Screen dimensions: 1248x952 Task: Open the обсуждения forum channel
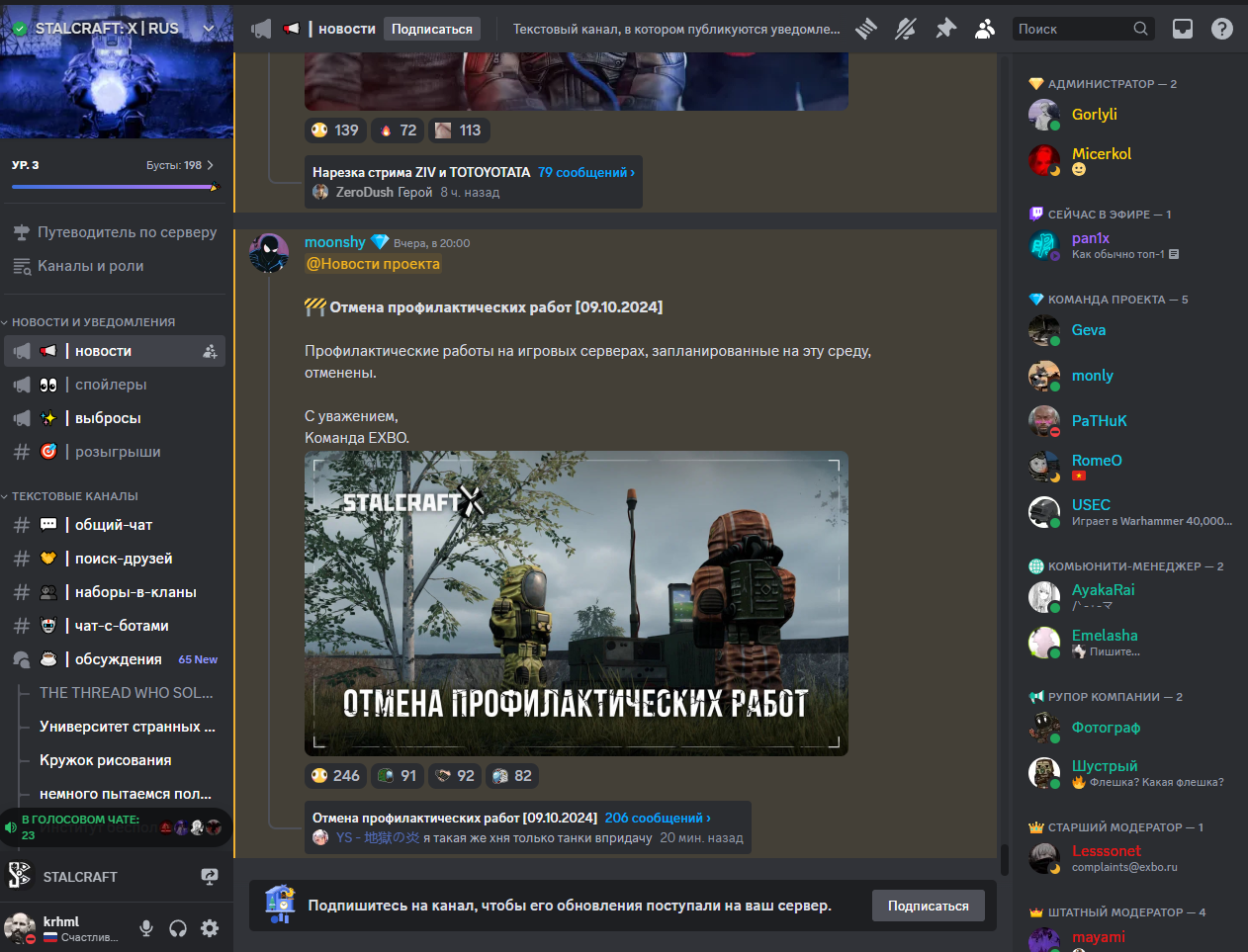(115, 659)
